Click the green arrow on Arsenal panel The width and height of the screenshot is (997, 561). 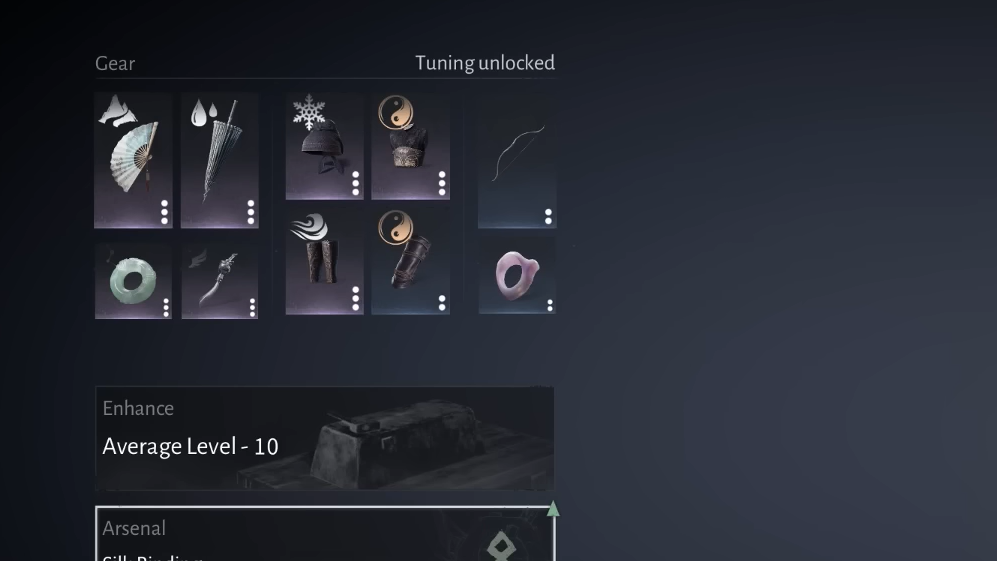553,508
